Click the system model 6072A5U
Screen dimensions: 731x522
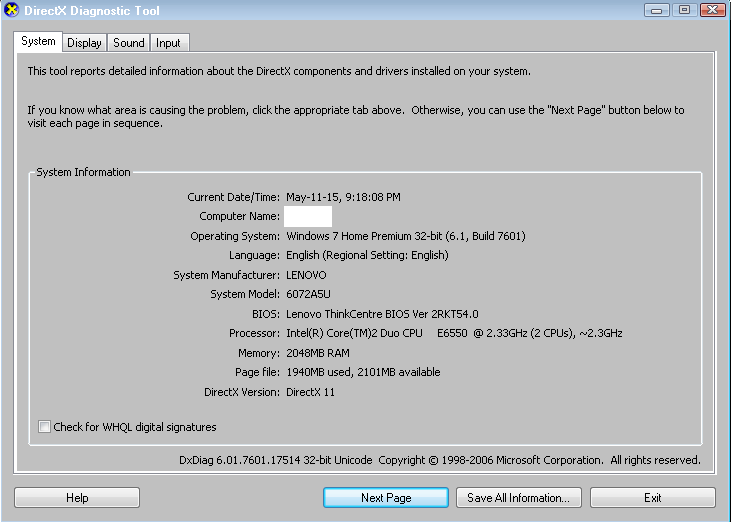click(308, 295)
